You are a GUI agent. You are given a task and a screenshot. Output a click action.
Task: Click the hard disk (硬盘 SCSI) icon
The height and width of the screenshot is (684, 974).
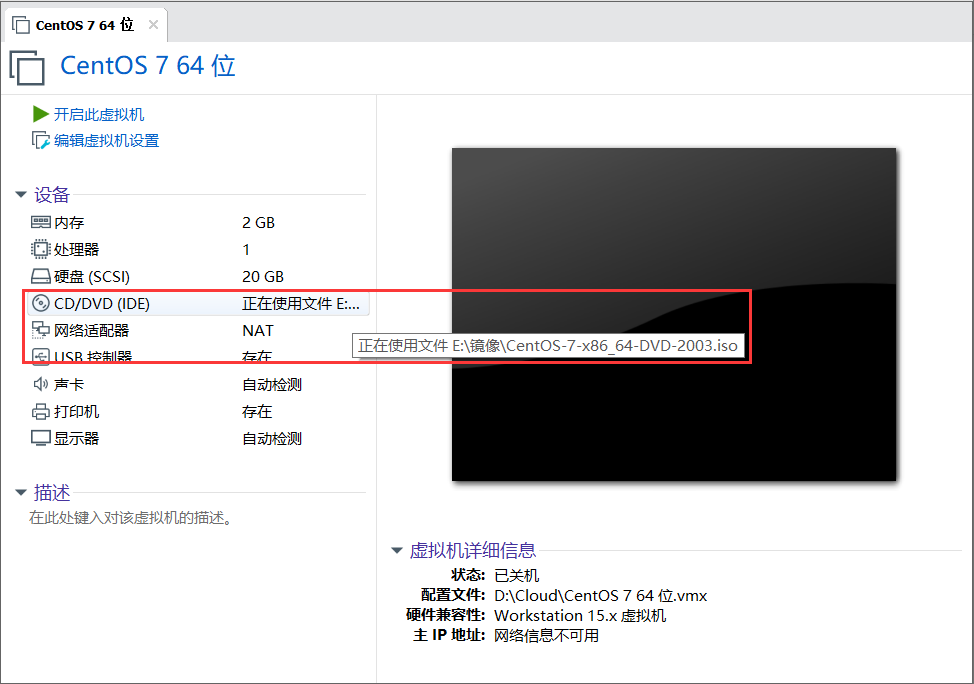(40, 276)
